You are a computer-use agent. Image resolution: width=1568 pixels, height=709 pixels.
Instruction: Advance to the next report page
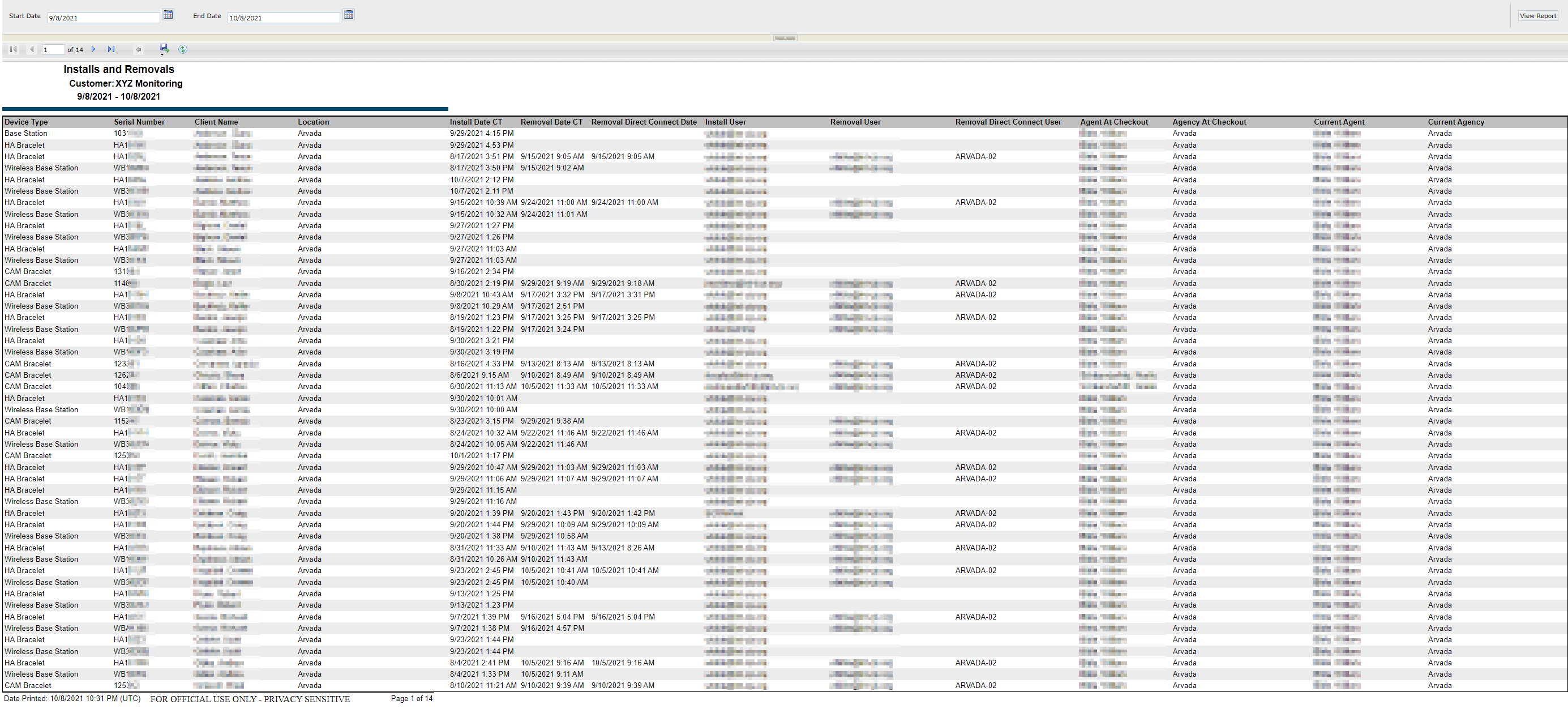pyautogui.click(x=93, y=49)
